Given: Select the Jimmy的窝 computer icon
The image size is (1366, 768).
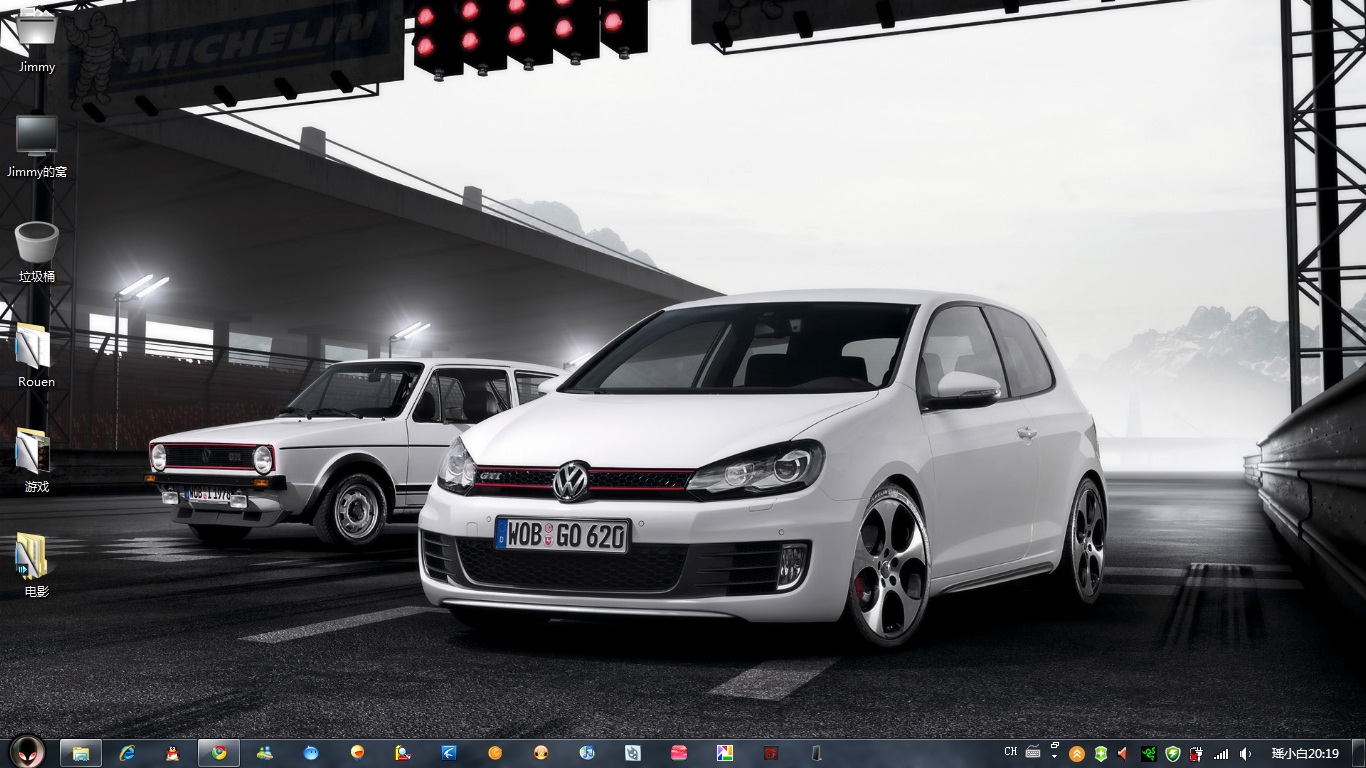Looking at the screenshot, I should 37,146.
